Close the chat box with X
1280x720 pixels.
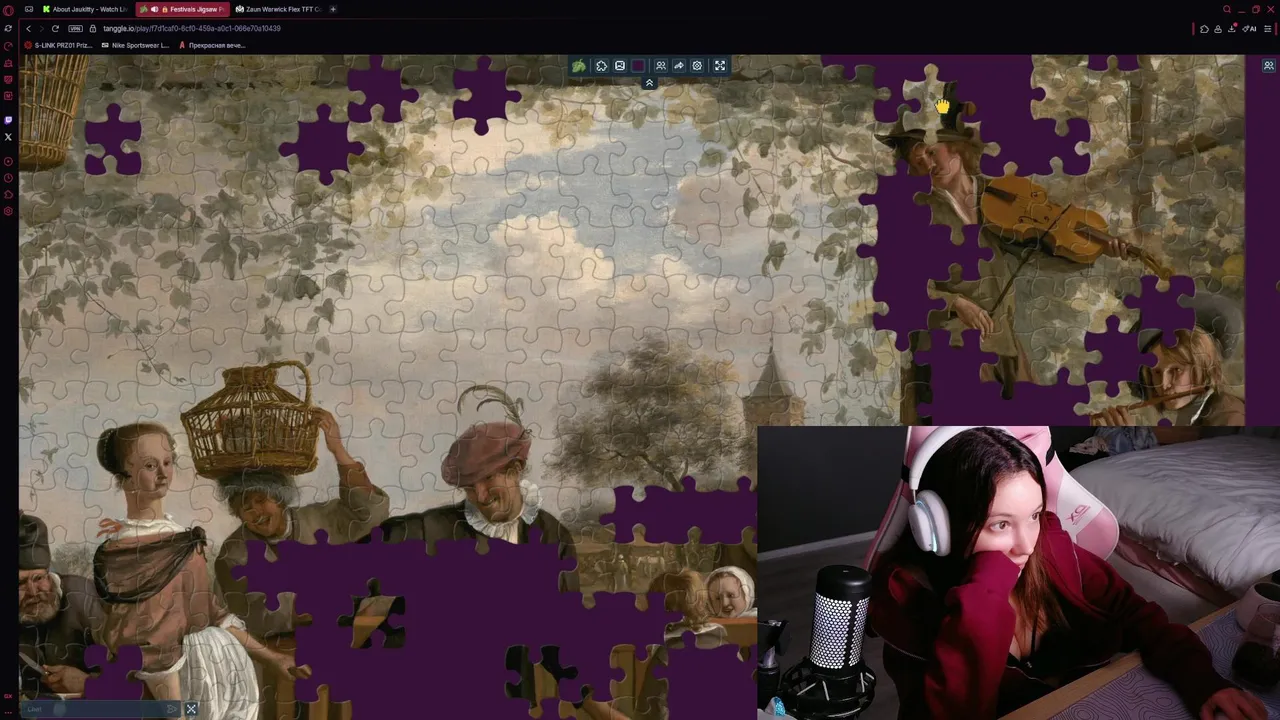[191, 709]
